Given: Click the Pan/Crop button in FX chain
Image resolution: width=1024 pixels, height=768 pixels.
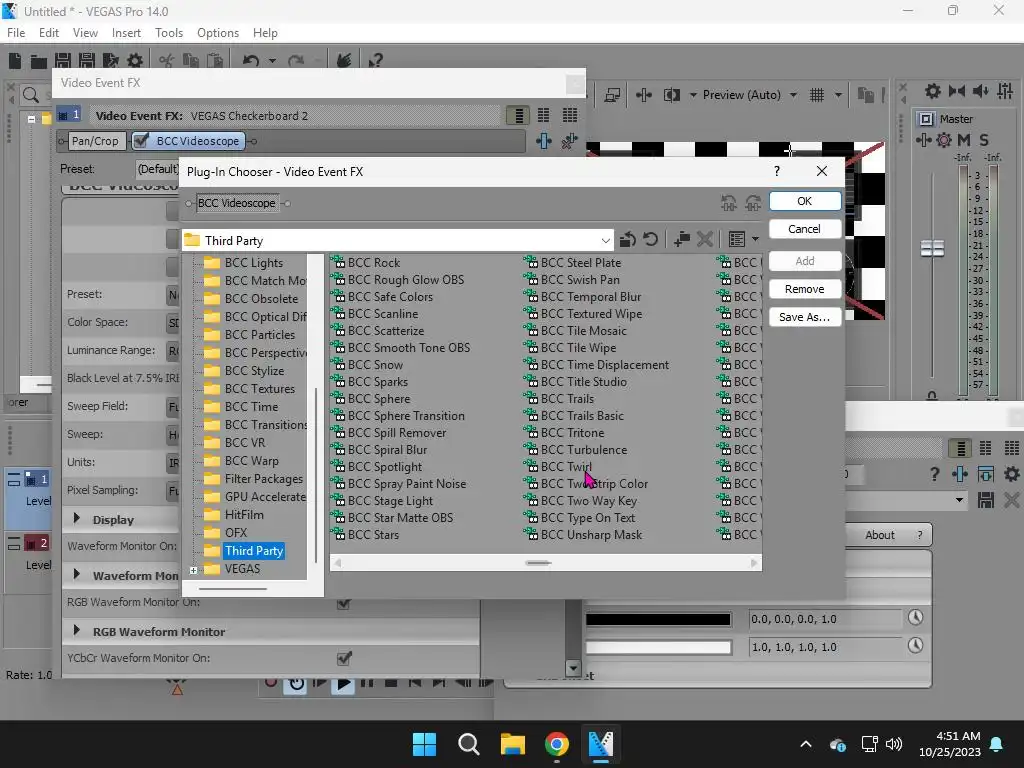Looking at the screenshot, I should coord(95,141).
